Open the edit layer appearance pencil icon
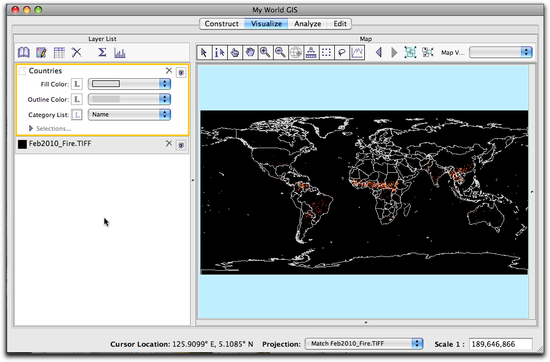Screen dimensions: 550x362 point(41,53)
